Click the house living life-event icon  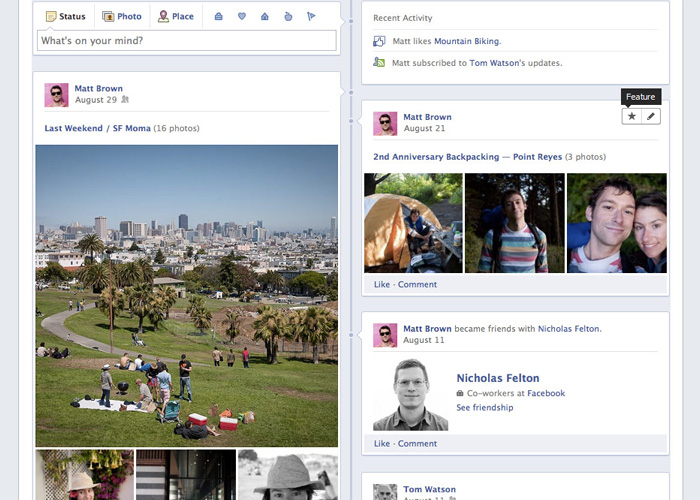tap(265, 17)
